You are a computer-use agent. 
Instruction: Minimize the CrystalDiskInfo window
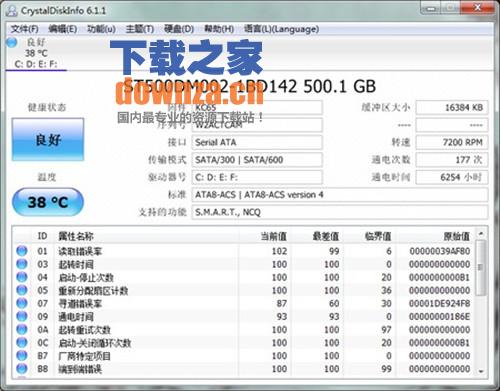[431, 8]
